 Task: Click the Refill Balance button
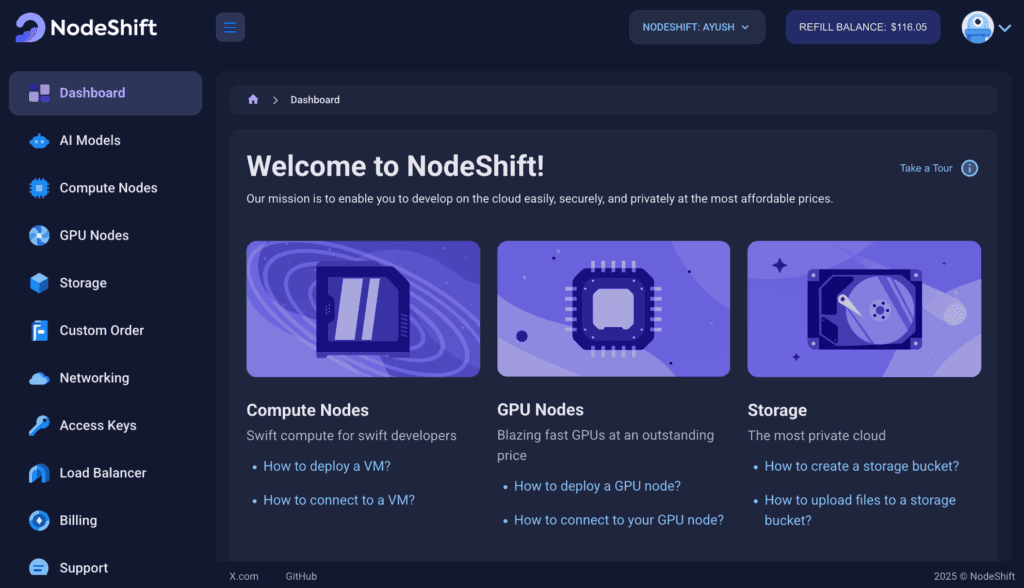[862, 27]
